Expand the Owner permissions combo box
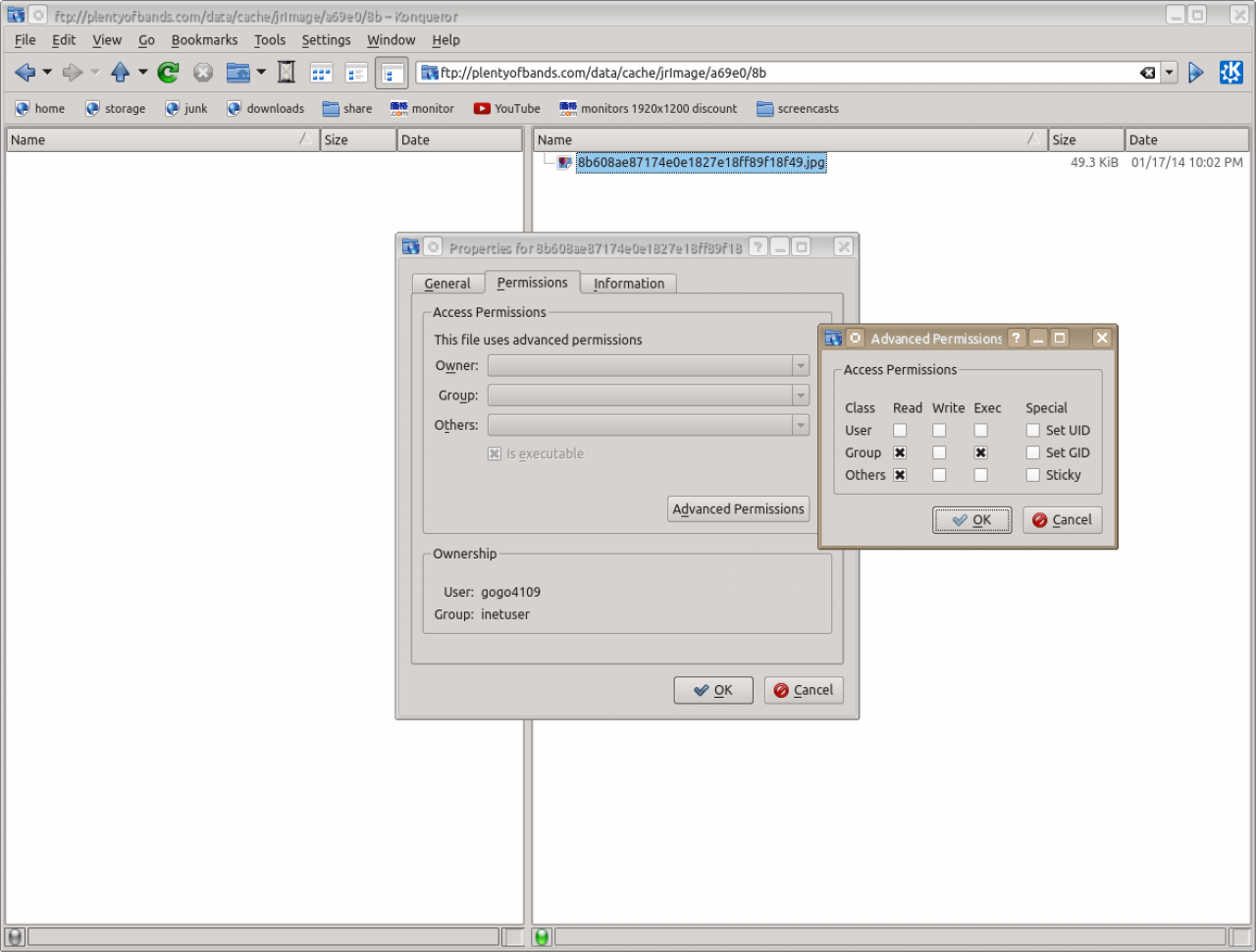1256x952 pixels. point(648,366)
